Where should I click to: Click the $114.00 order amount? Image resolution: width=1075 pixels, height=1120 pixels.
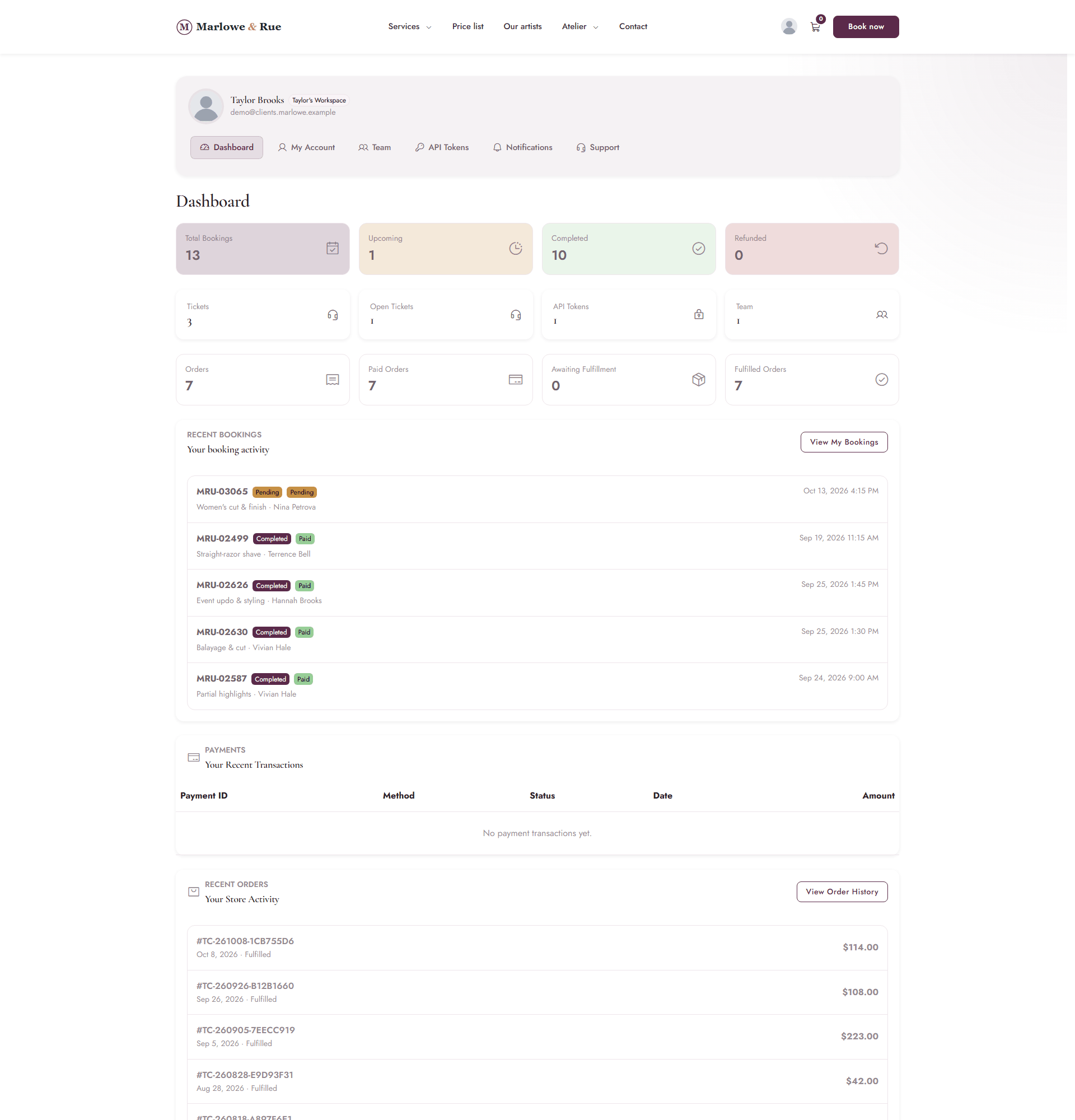pyautogui.click(x=860, y=948)
